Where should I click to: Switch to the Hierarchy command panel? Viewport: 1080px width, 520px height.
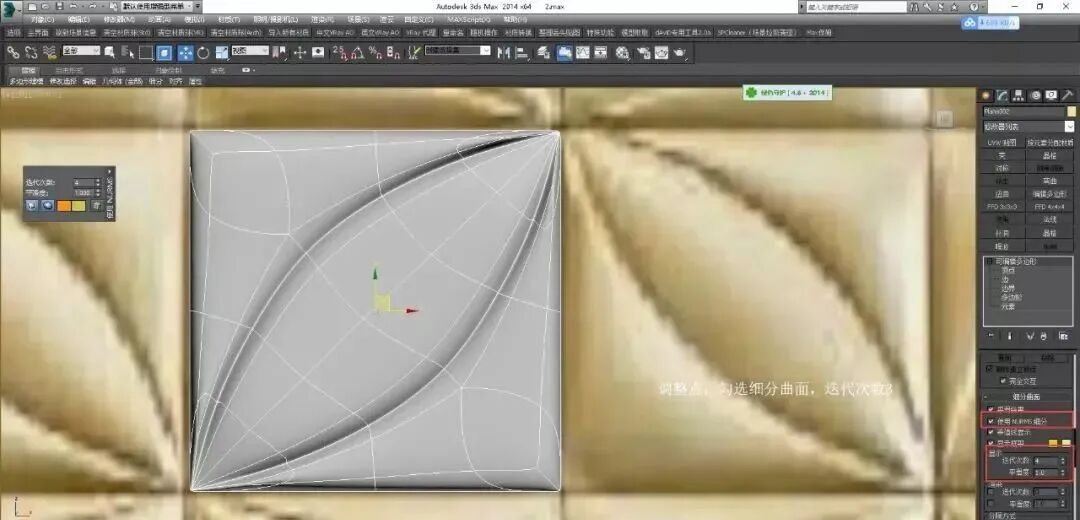[1019, 95]
